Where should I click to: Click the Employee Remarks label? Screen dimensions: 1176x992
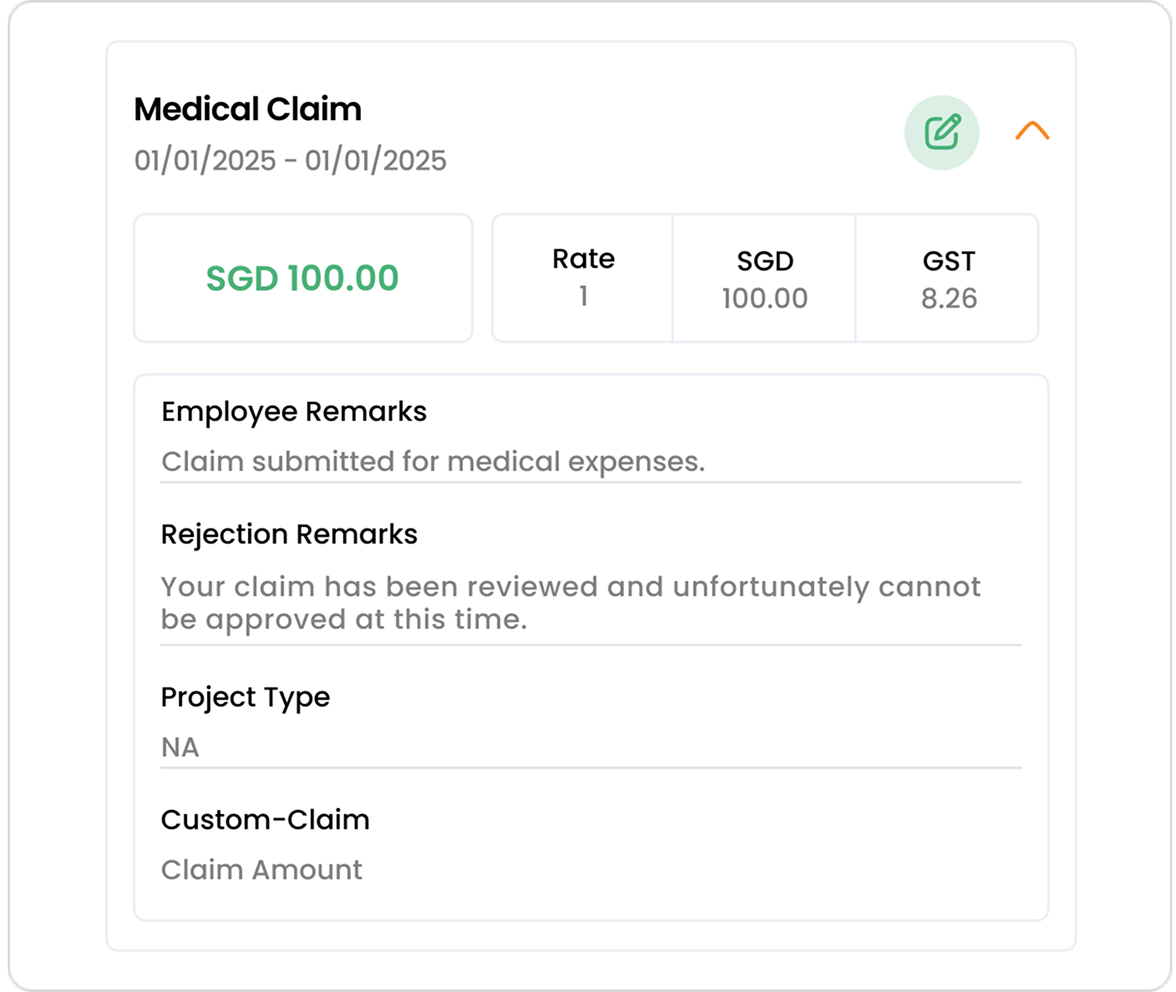[294, 412]
